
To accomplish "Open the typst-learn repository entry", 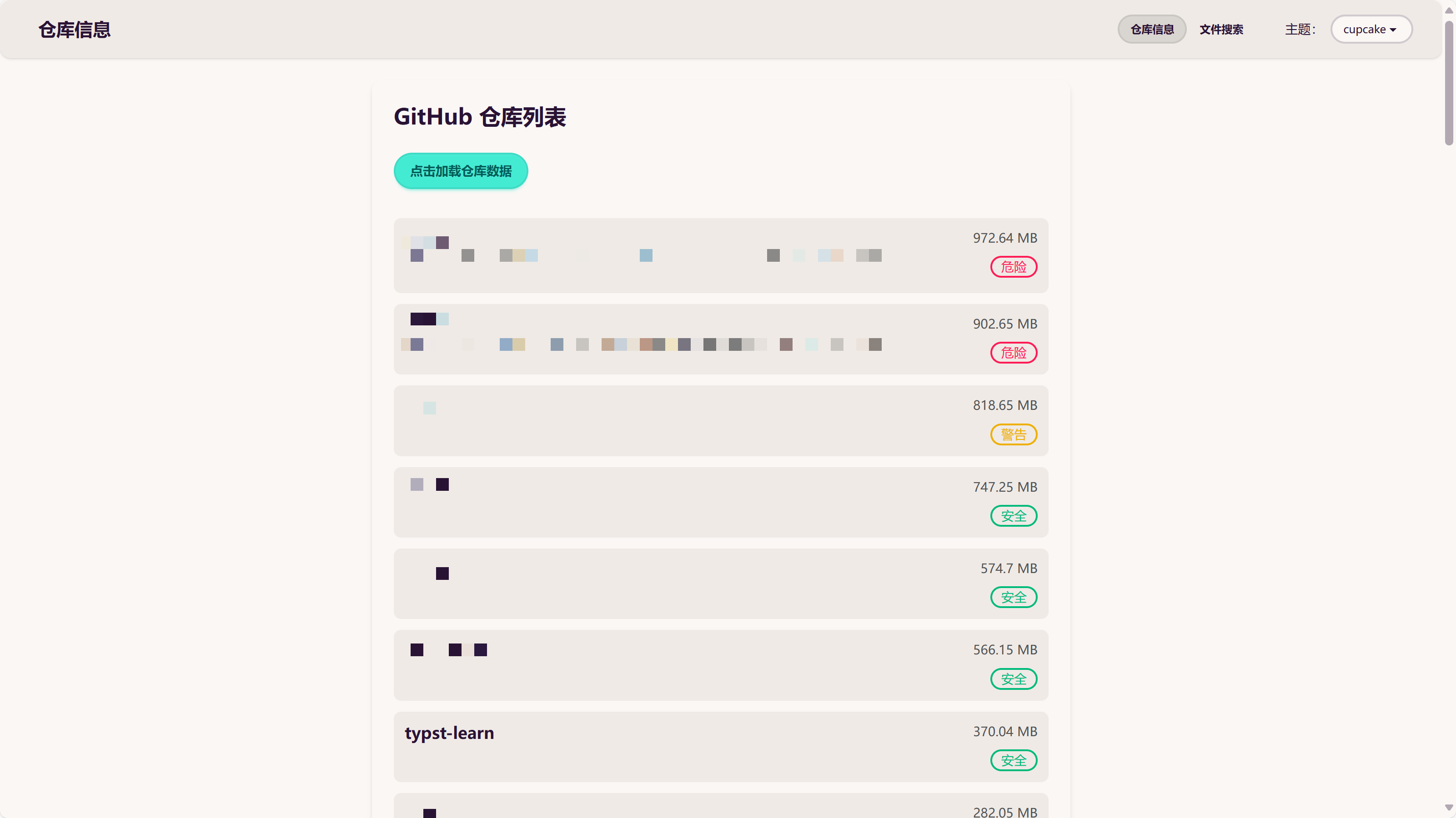I will 449,733.
